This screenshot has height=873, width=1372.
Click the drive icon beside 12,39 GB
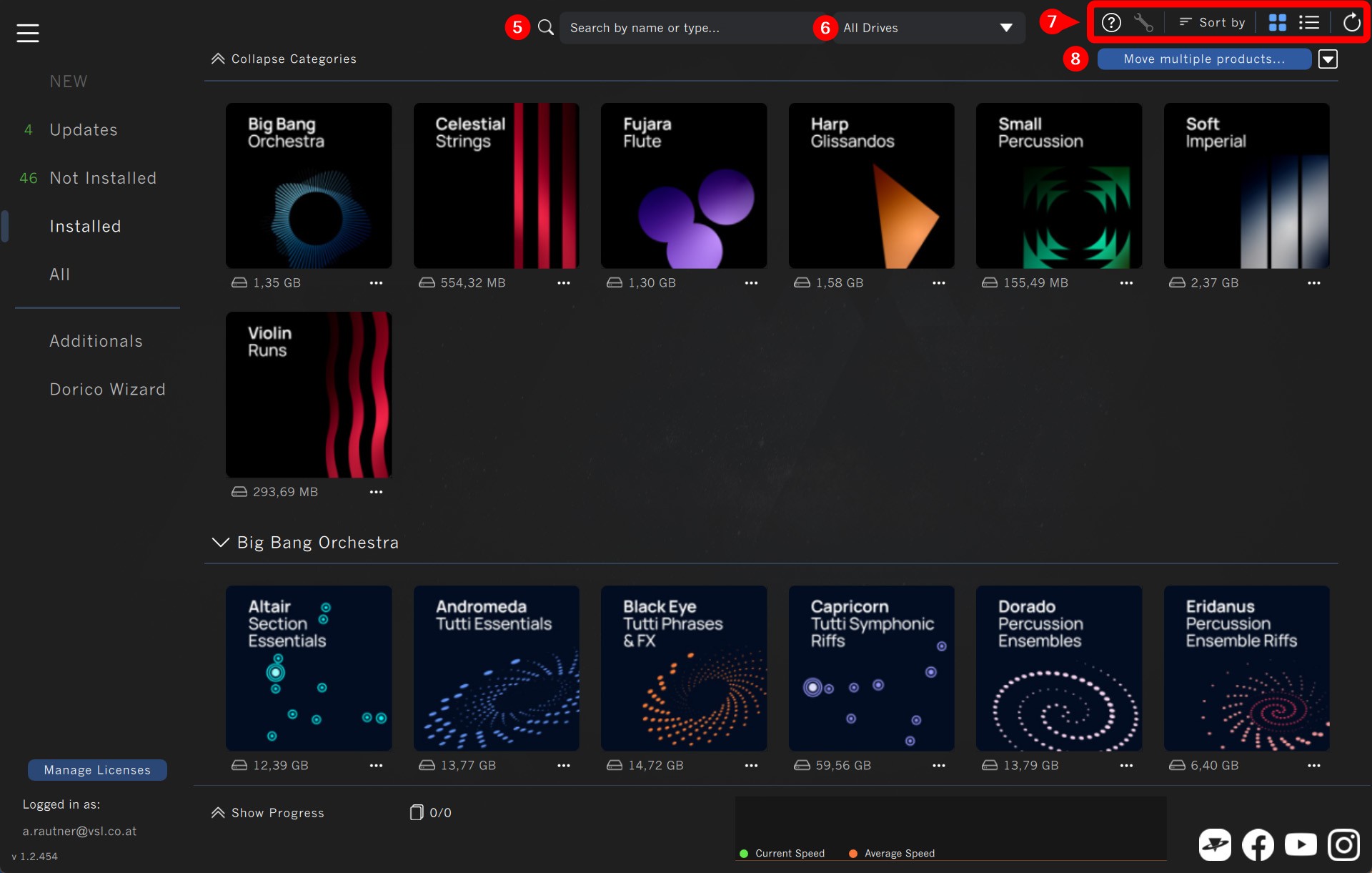tap(239, 766)
